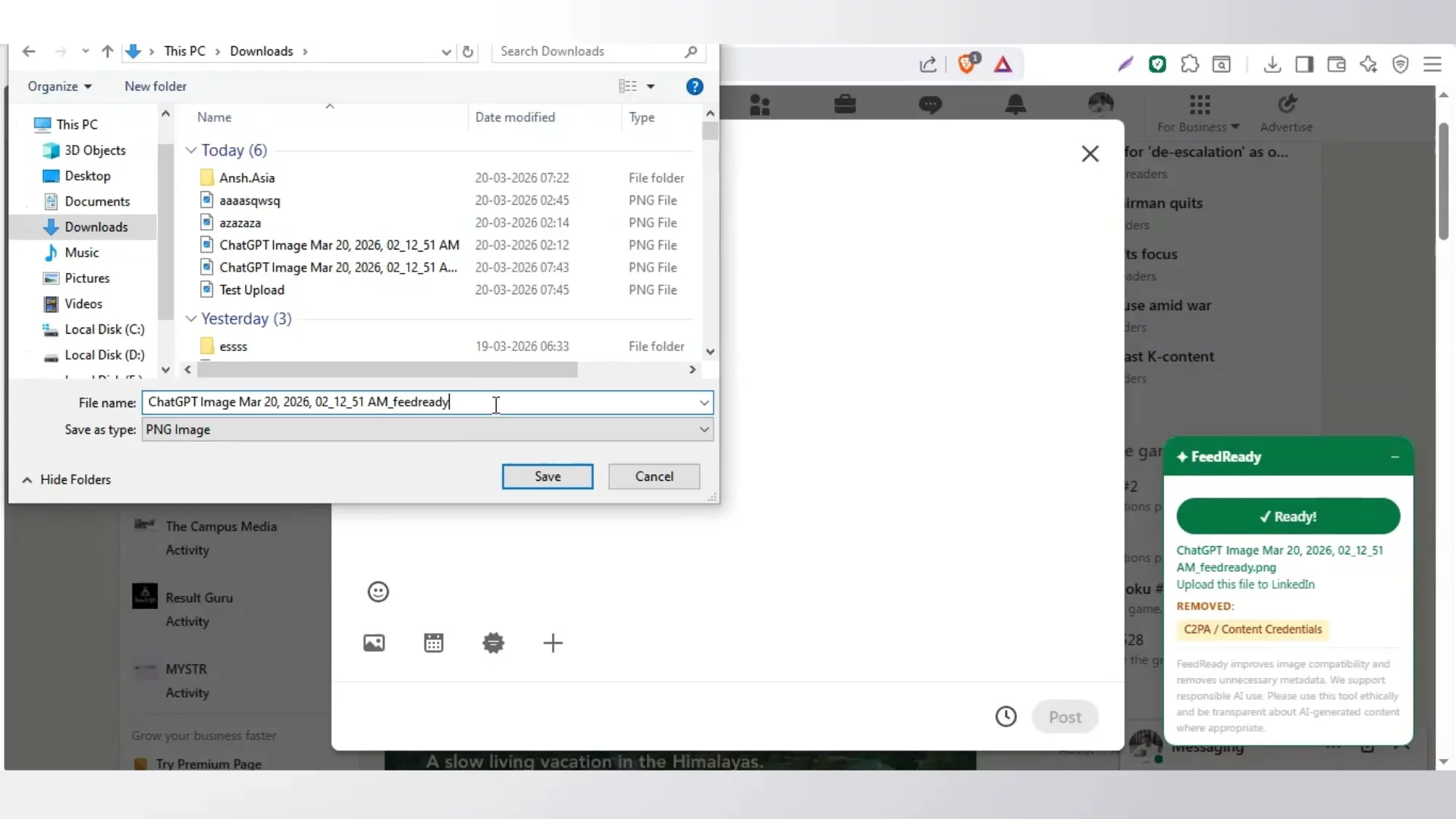Screen dimensions: 1456x819
Task: Select the Ansh.Asia folder
Action: tap(247, 178)
